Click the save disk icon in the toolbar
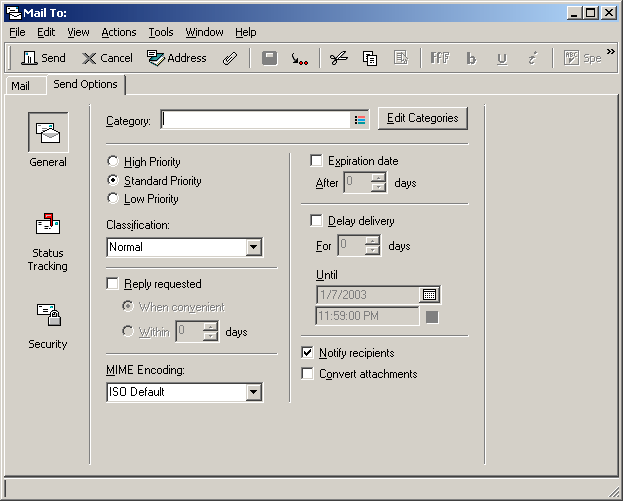Image resolution: width=623 pixels, height=501 pixels. [269, 58]
